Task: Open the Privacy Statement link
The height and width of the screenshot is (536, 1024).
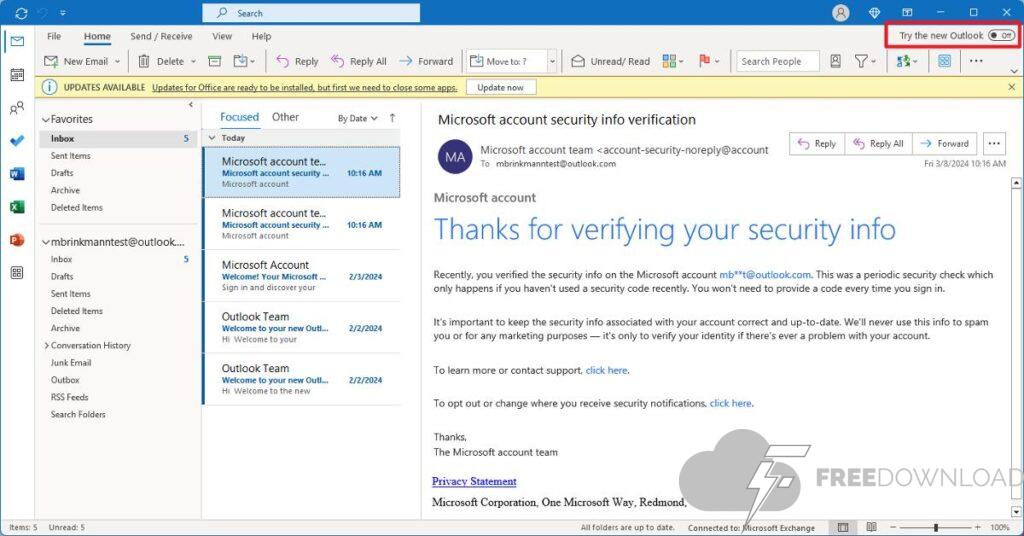Action: (x=474, y=481)
